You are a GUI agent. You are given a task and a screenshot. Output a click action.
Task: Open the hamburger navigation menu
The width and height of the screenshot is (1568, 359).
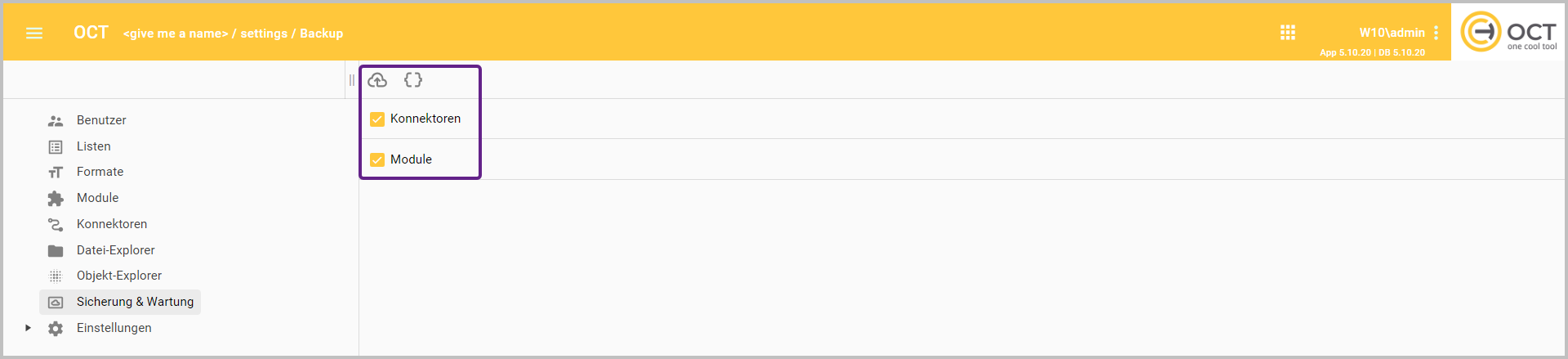(x=34, y=34)
